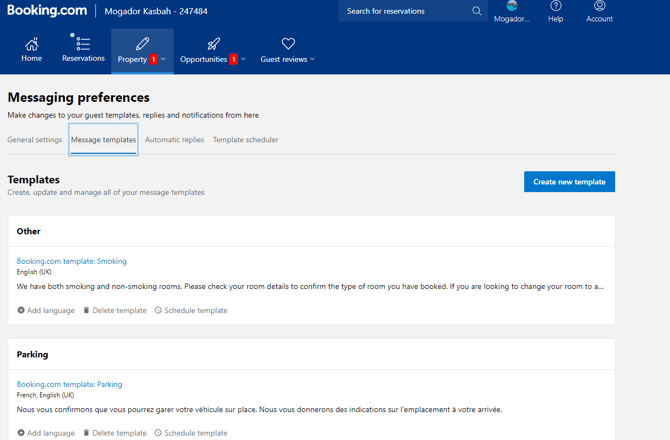Open the Template scheduler tab
This screenshot has width=670, height=440.
(x=246, y=140)
